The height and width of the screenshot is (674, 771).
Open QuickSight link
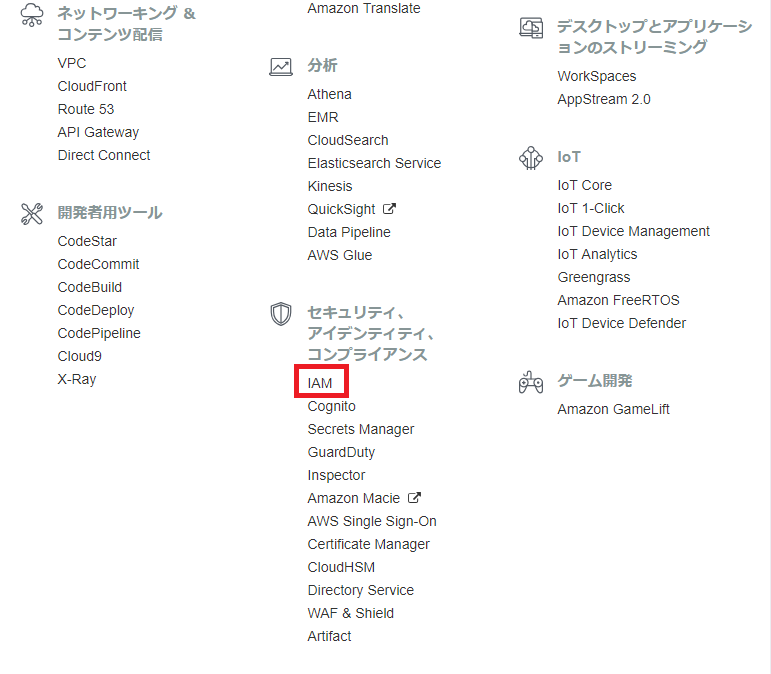point(341,209)
